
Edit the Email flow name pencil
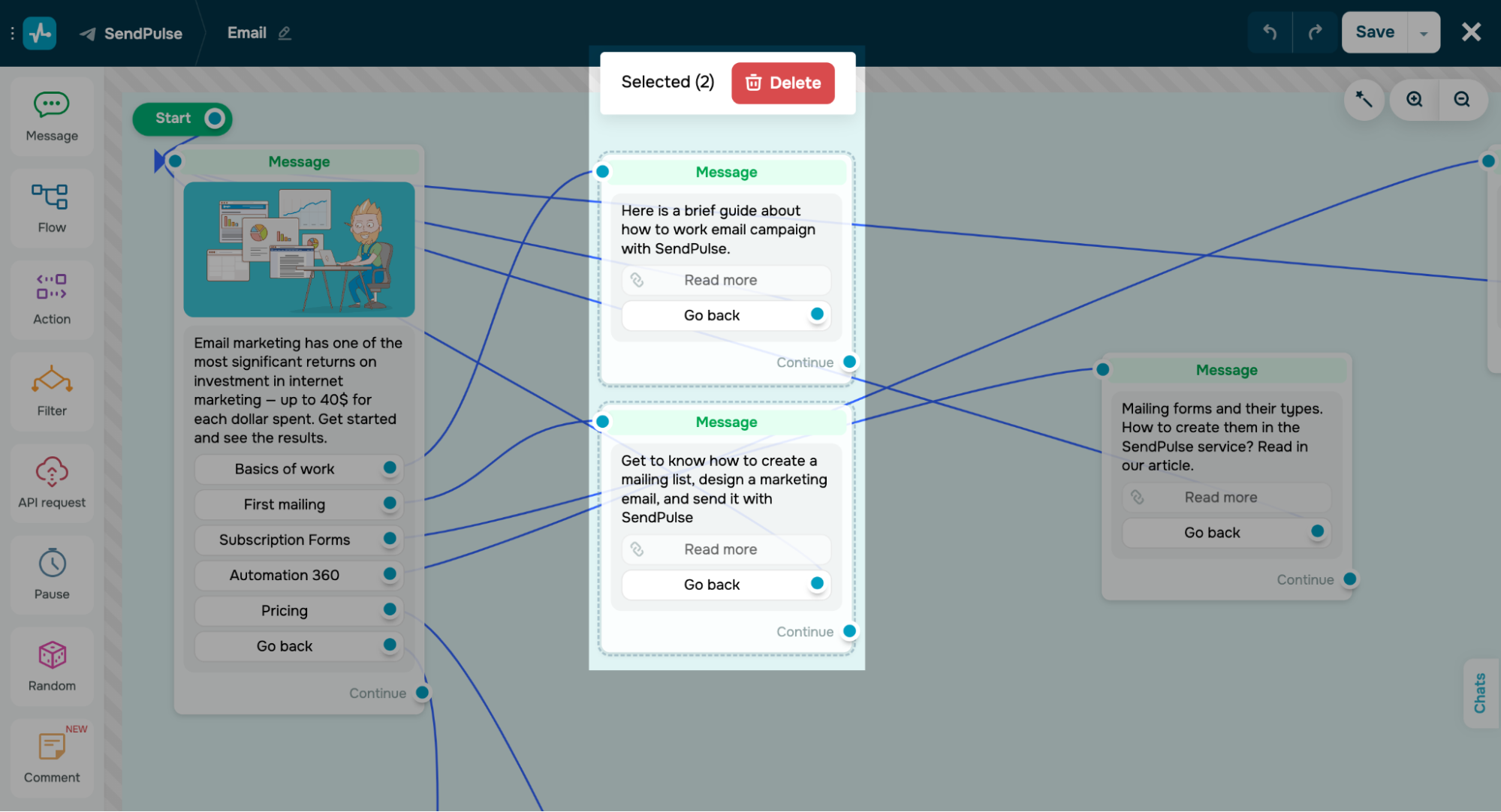pyautogui.click(x=285, y=33)
